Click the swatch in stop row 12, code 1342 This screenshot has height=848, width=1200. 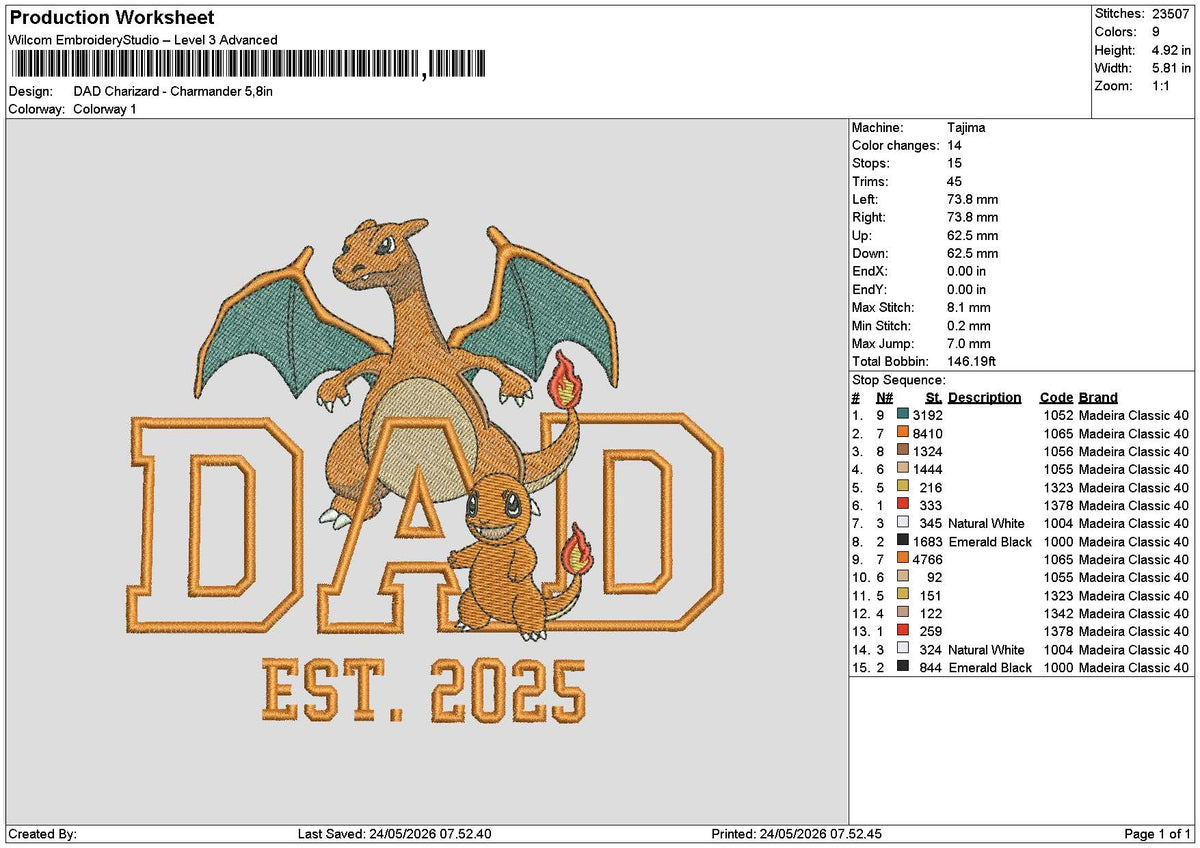[903, 613]
